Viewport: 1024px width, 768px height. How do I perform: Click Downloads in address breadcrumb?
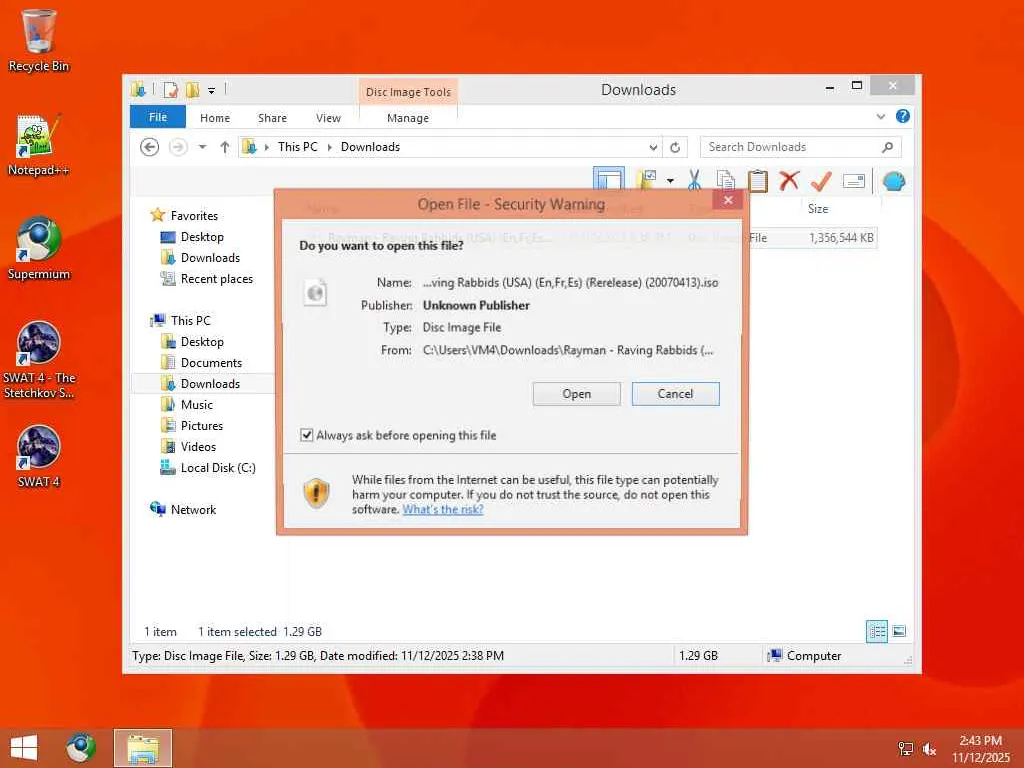[x=370, y=147]
